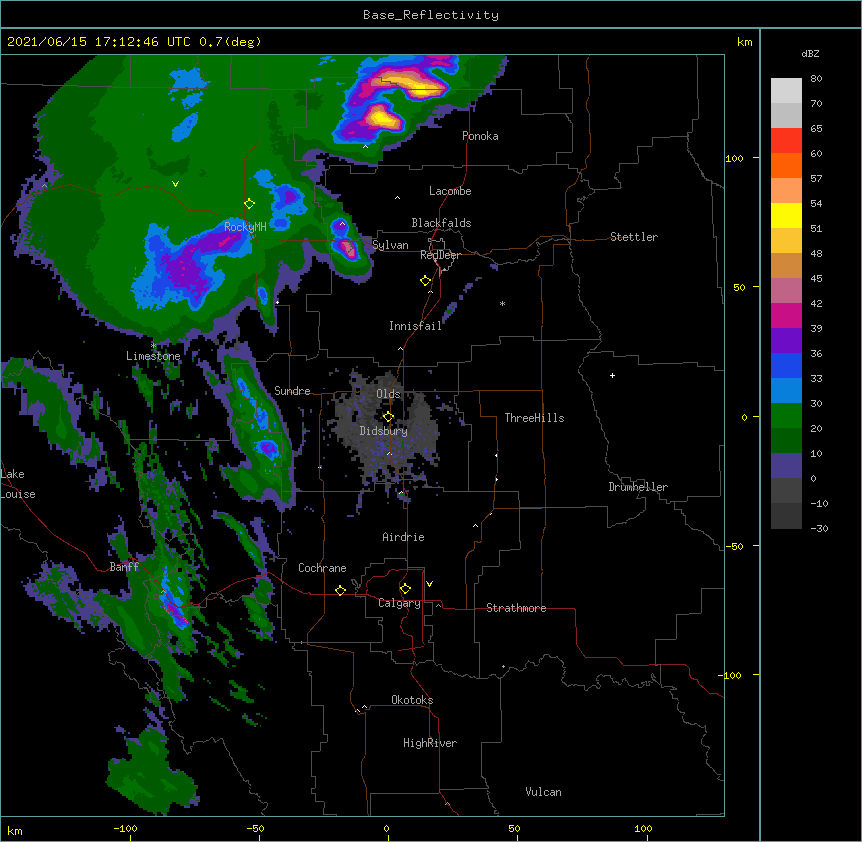This screenshot has height=842, width=862.
Task: Click the Sylvan label
Action: [390, 245]
